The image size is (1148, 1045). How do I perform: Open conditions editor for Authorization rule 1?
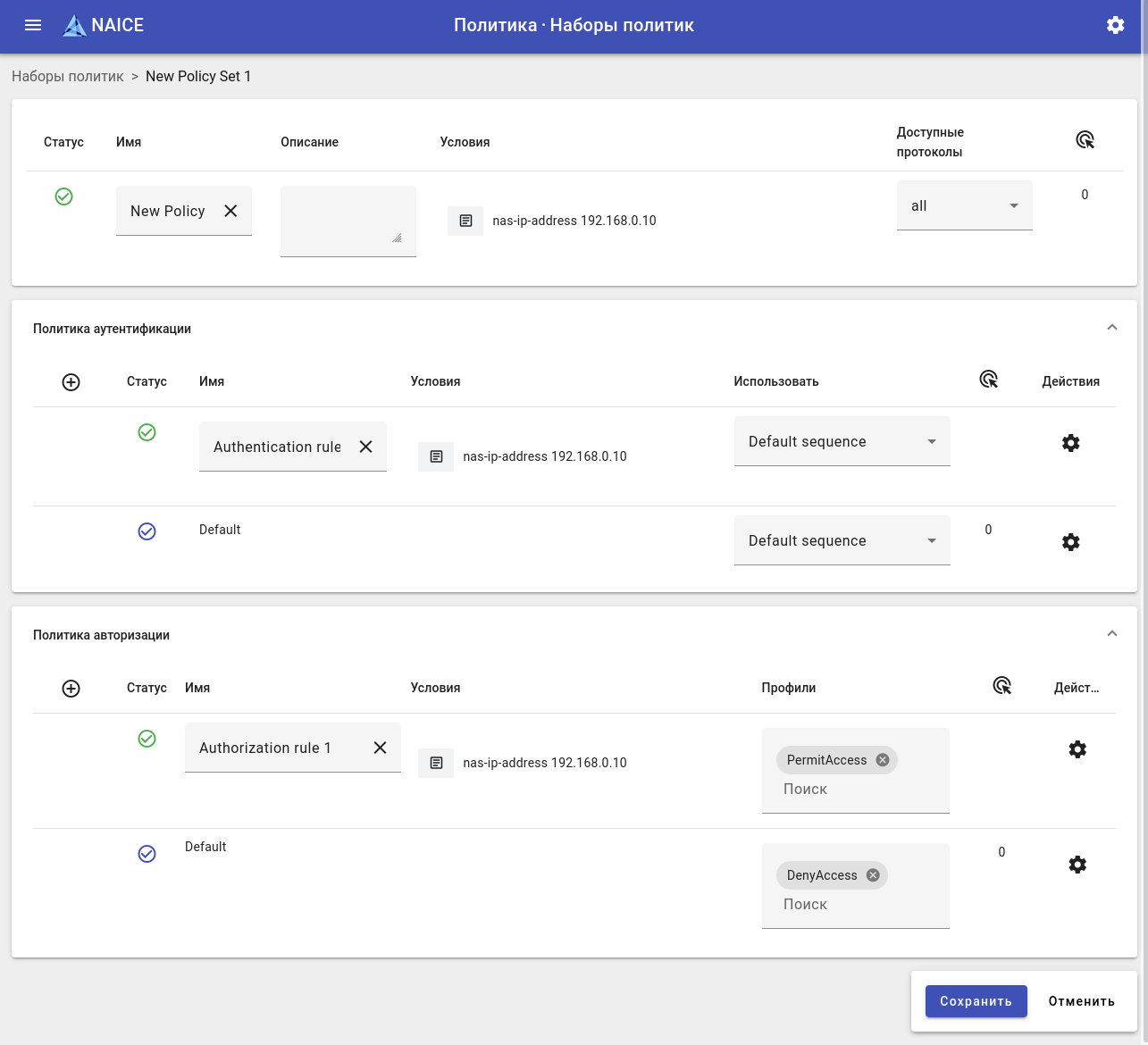(x=436, y=763)
